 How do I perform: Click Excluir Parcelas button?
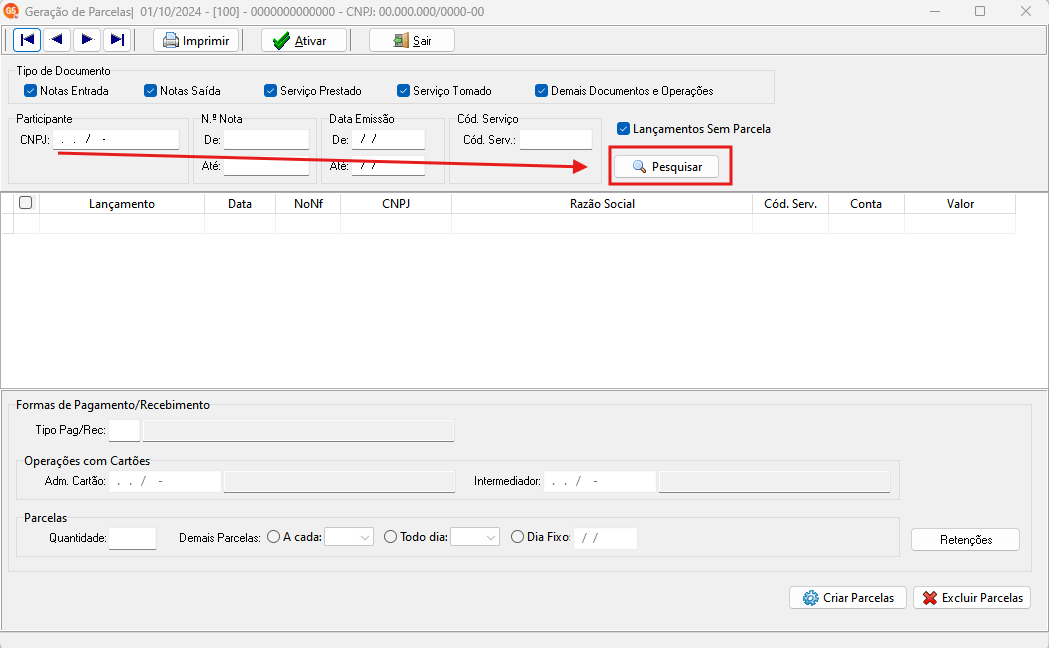point(972,598)
